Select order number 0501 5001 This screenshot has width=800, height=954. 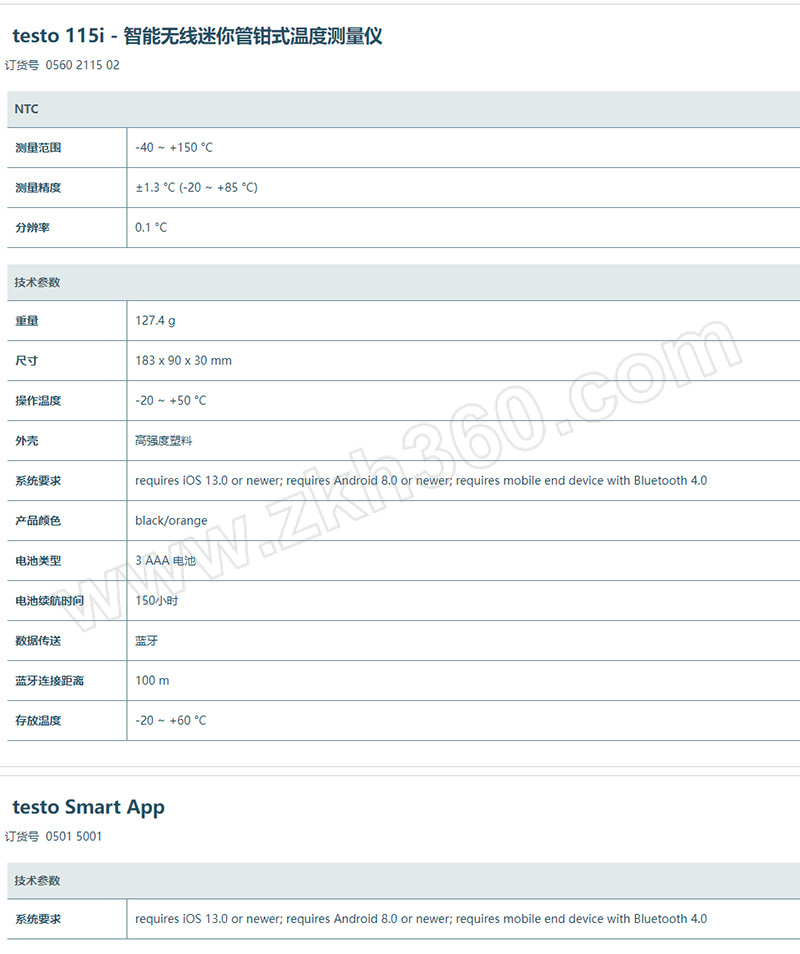pyautogui.click(x=74, y=837)
